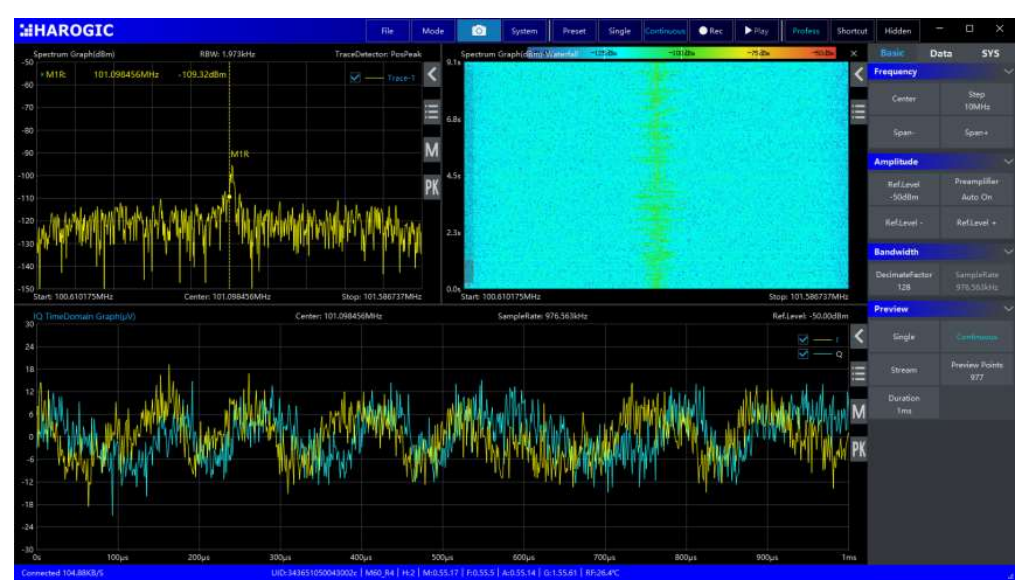Click the SampleRate: 976.563kHz label above IQ graph
The image size is (1022, 587).
point(542,317)
